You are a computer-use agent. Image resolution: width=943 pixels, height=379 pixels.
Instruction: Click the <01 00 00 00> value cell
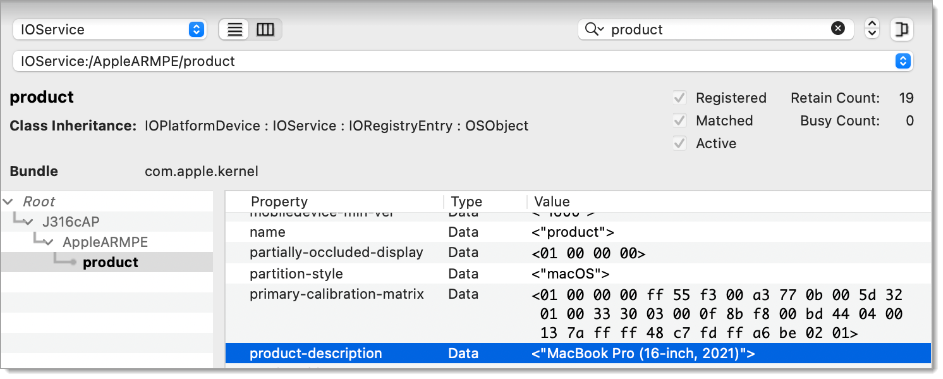click(x=588, y=253)
